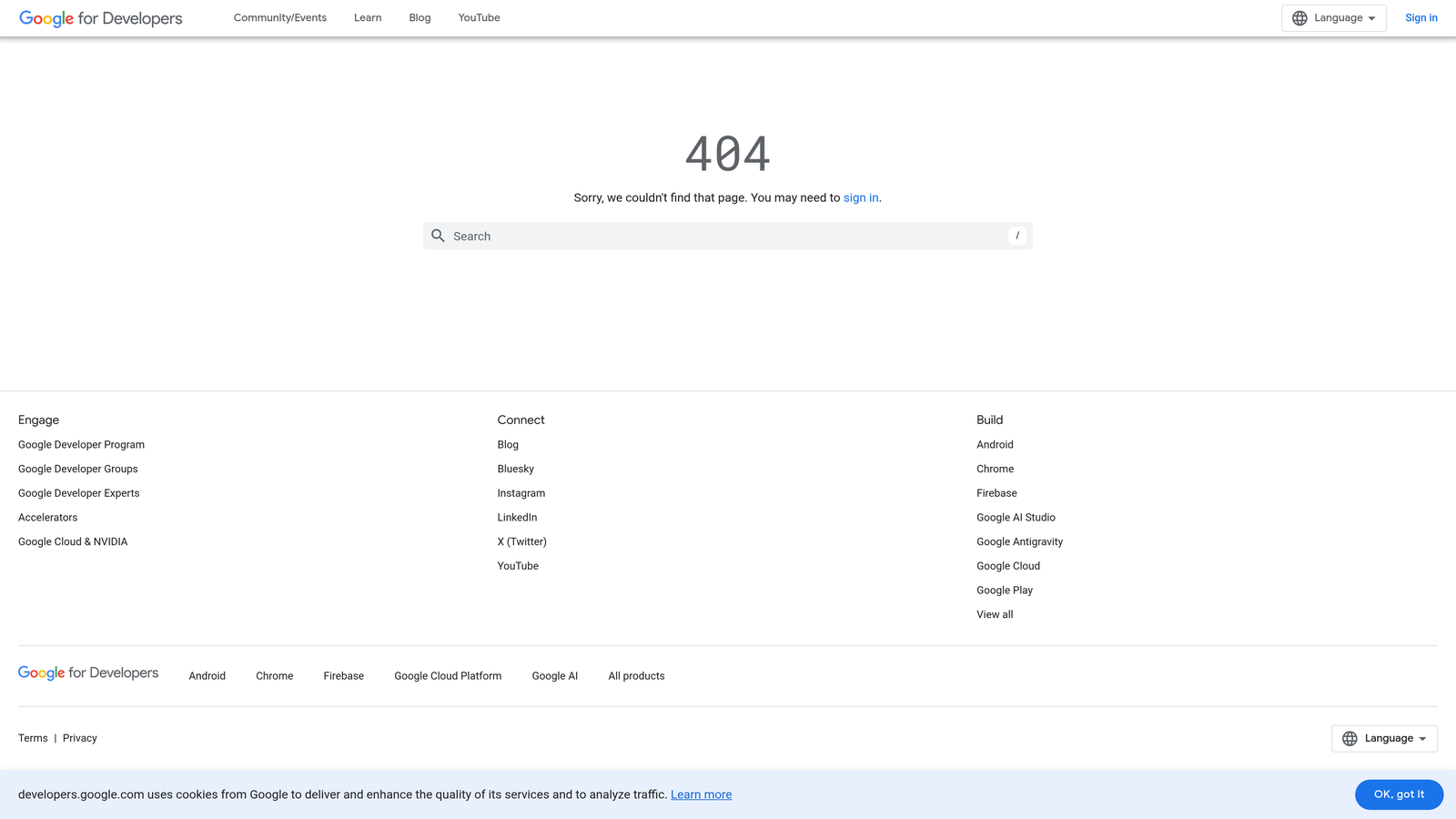Image resolution: width=1456 pixels, height=819 pixels.
Task: Open the X (Twitter) link
Action: [522, 542]
